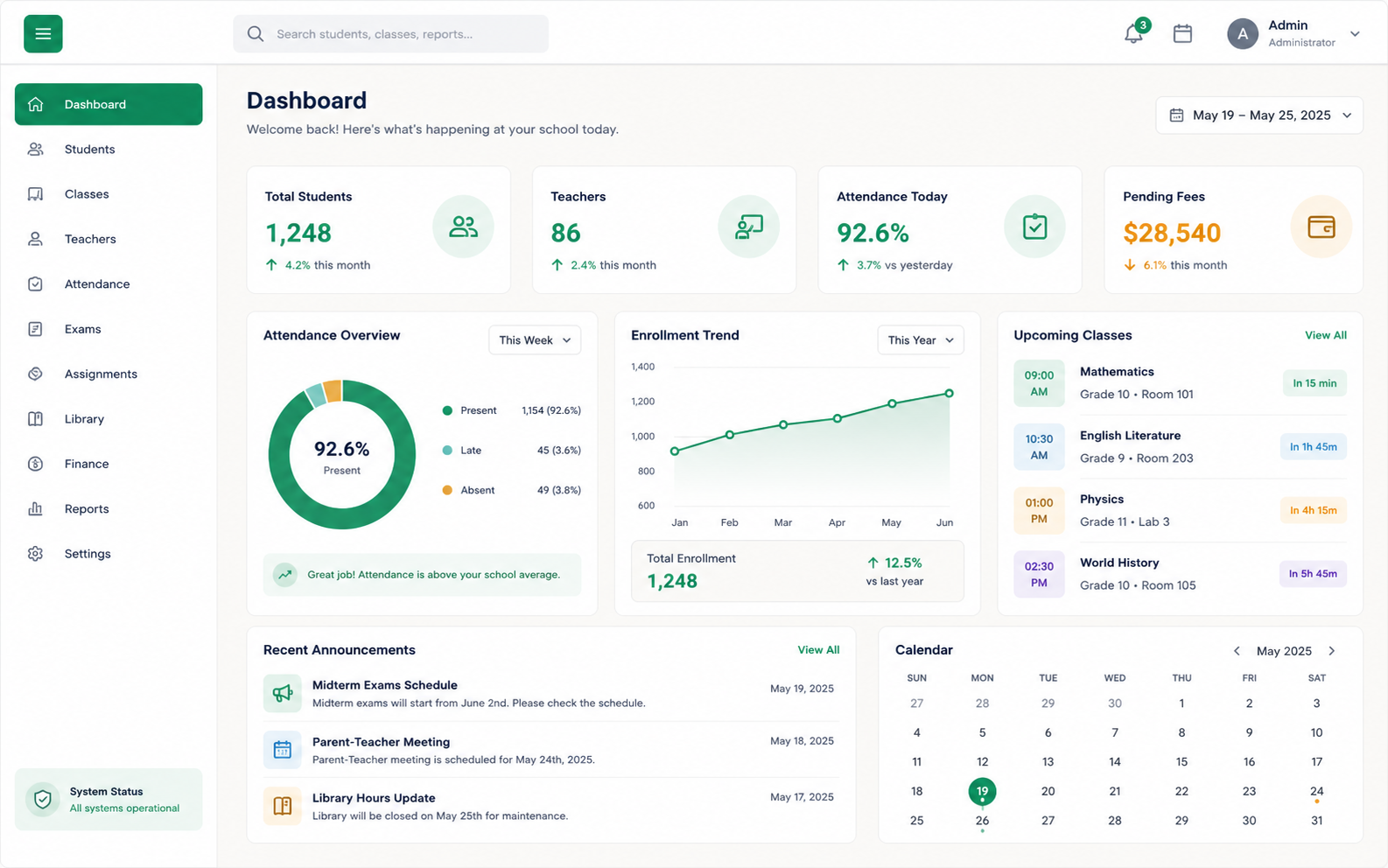This screenshot has width=1388, height=868.
Task: Click the Reports sidebar chart icon
Action: (x=35, y=508)
